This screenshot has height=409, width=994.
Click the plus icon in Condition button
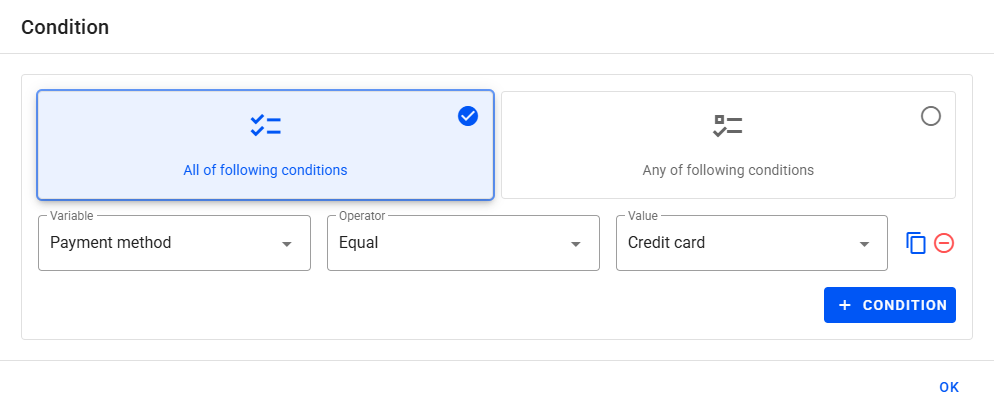click(845, 305)
